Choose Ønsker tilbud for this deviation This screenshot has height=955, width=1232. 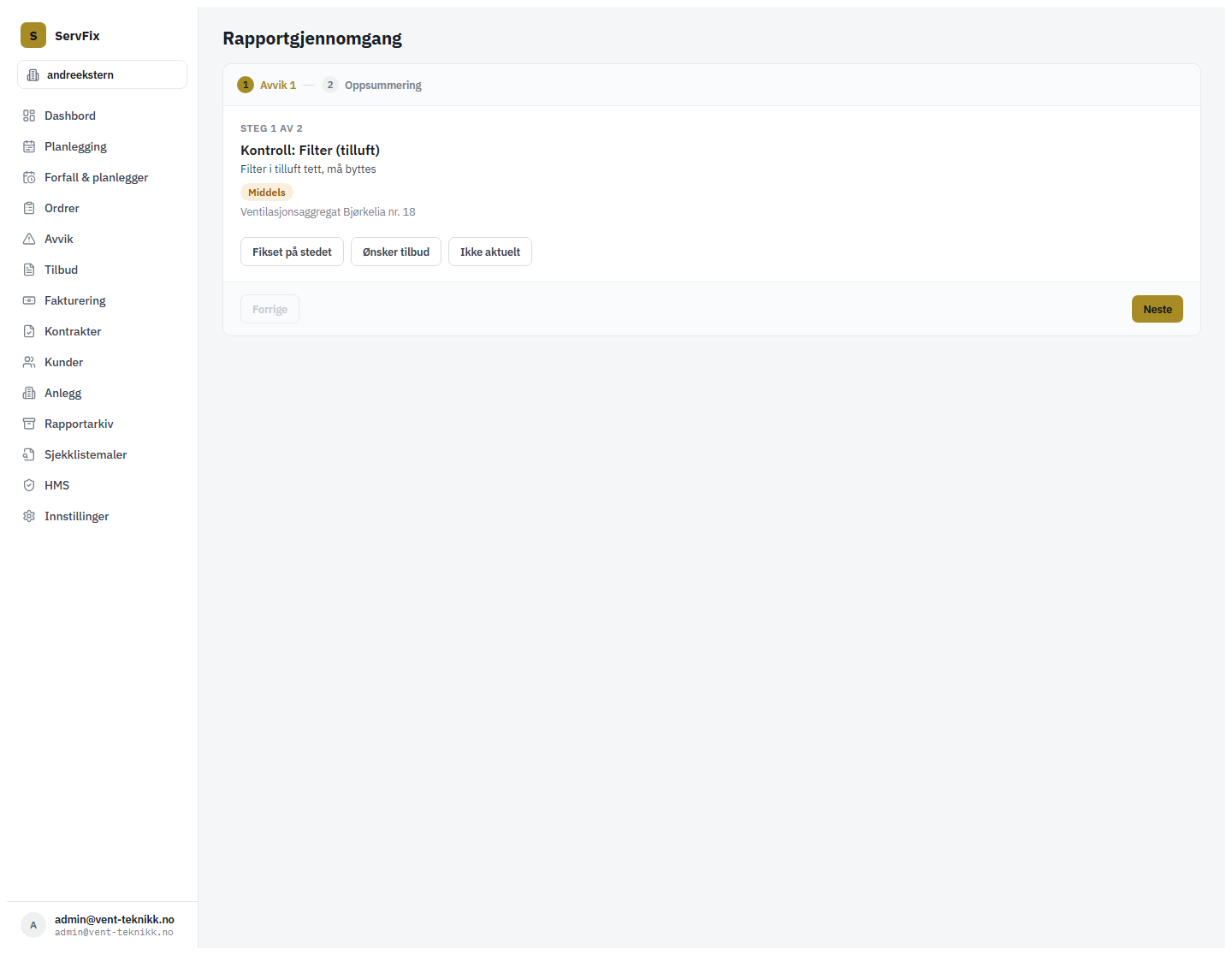396,252
